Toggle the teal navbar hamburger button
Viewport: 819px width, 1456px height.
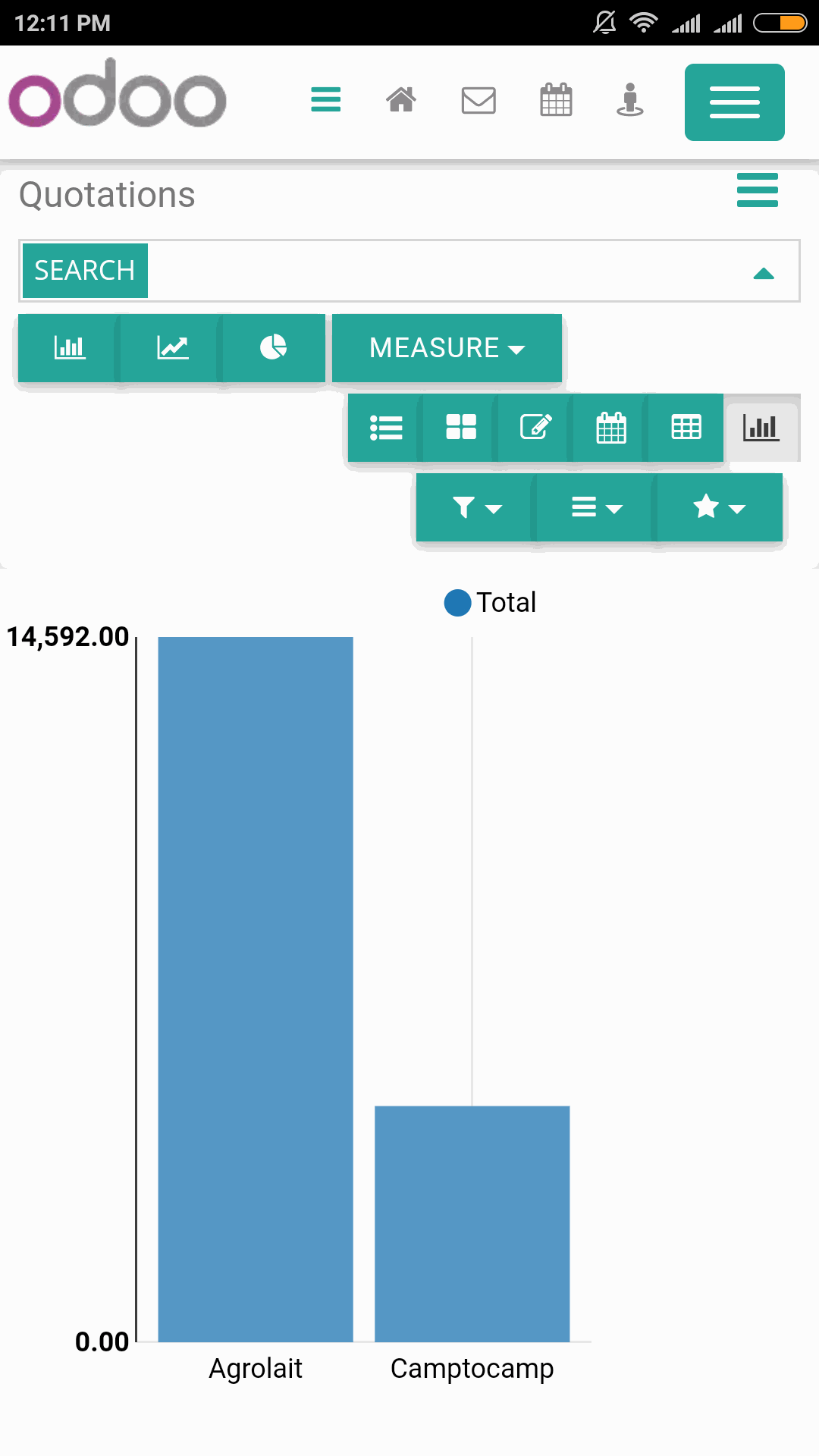735,102
